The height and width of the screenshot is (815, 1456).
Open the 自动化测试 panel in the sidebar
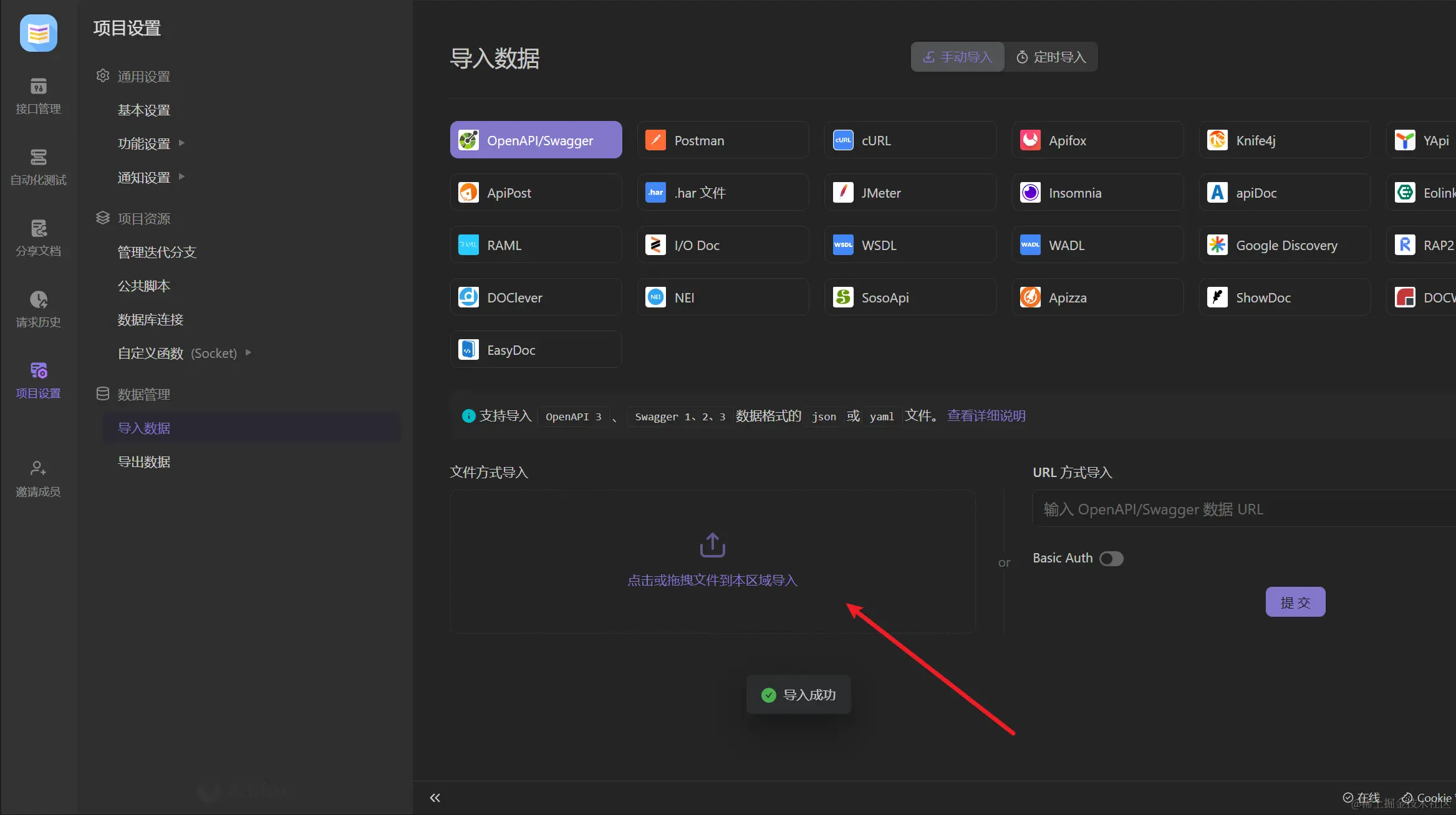(x=37, y=167)
